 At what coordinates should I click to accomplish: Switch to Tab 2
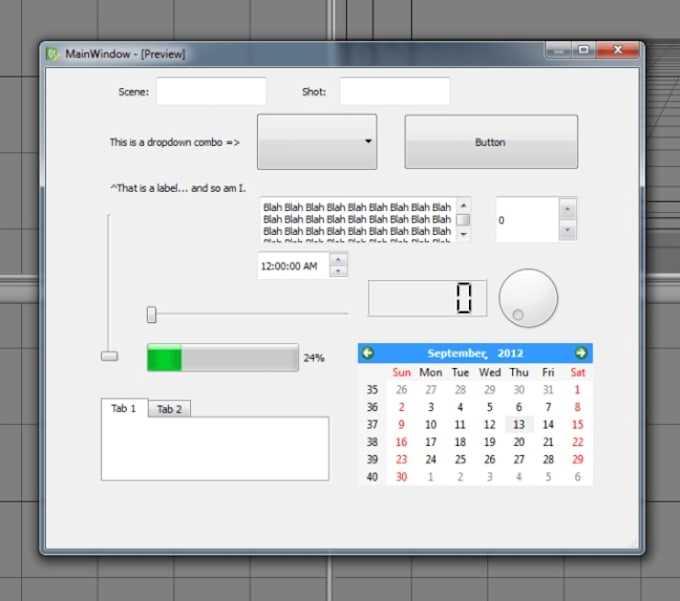click(169, 409)
